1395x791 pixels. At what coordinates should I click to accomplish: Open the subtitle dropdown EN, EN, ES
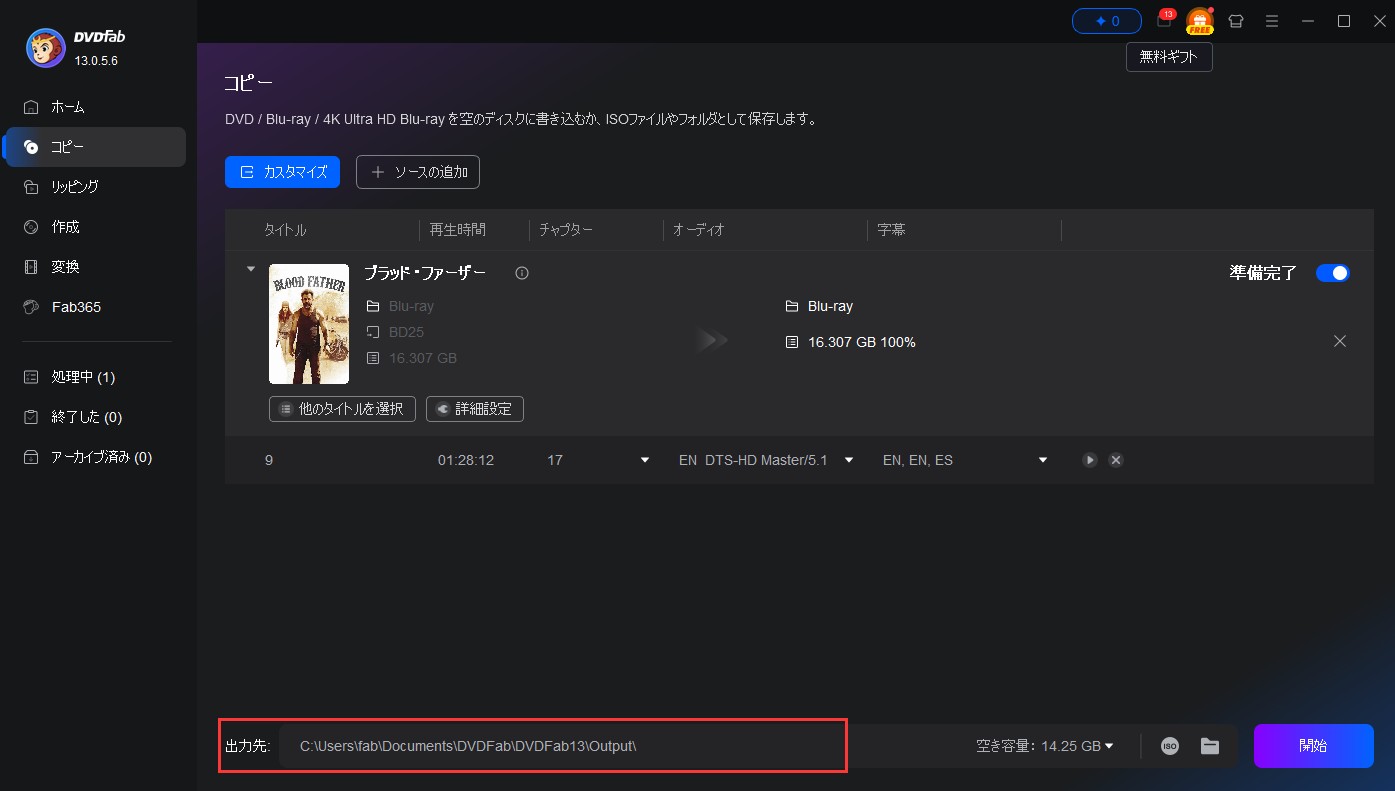1043,460
